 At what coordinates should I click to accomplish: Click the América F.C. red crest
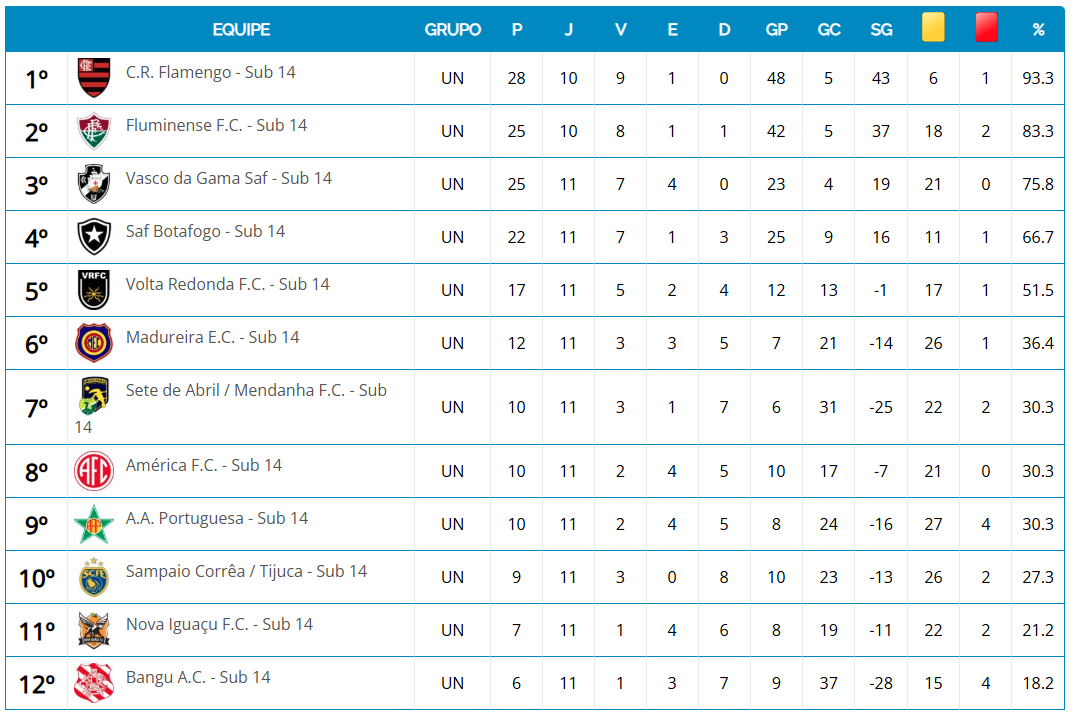pyautogui.click(x=94, y=470)
